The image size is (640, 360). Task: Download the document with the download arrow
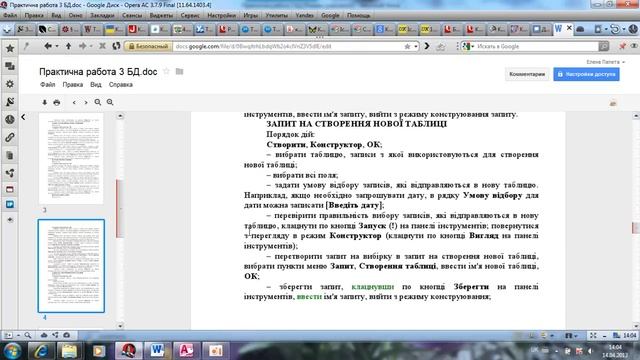[44, 102]
